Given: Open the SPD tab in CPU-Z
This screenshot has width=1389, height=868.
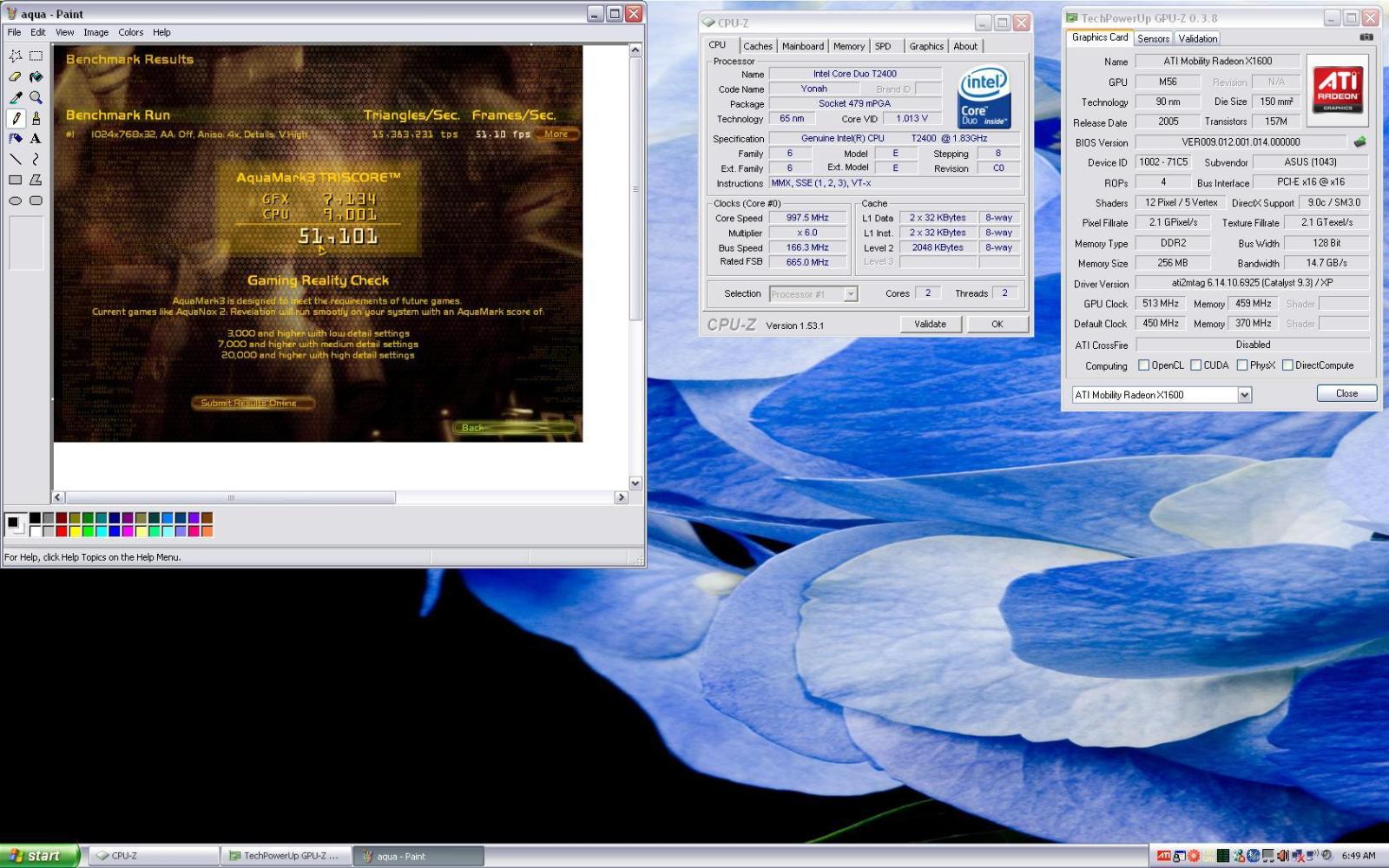Looking at the screenshot, I should coord(883,46).
